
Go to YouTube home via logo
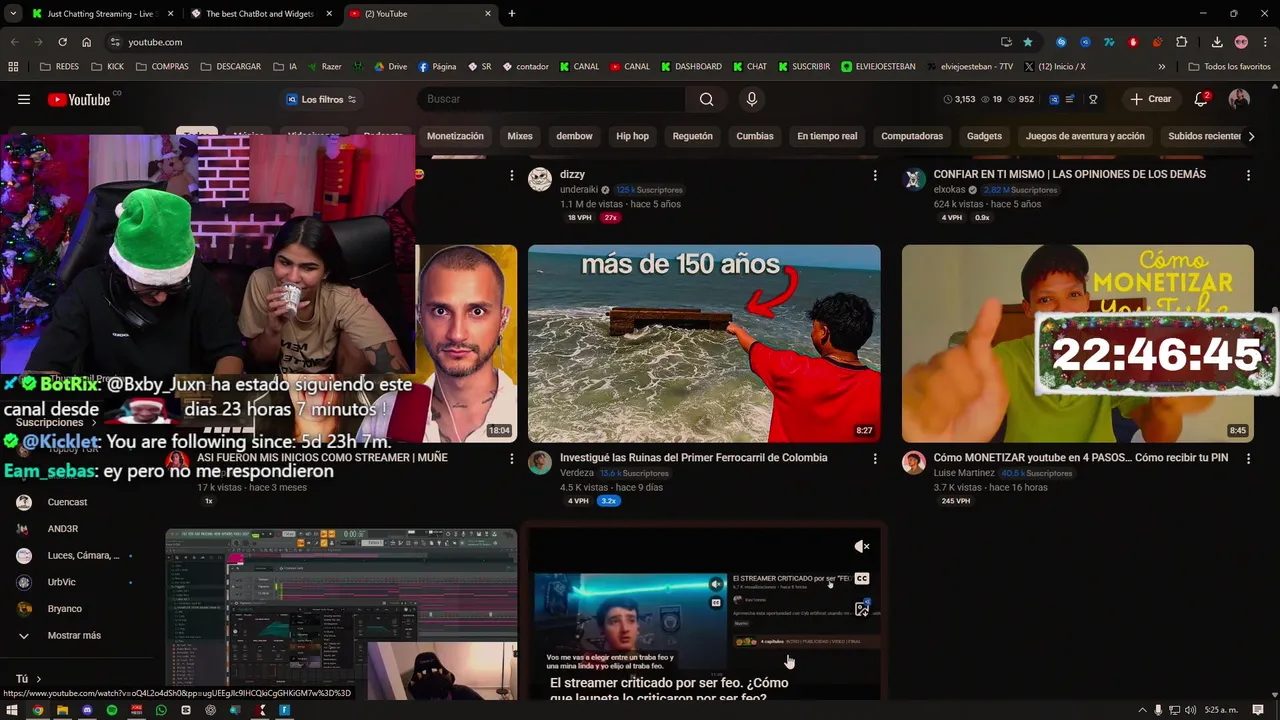[x=79, y=99]
